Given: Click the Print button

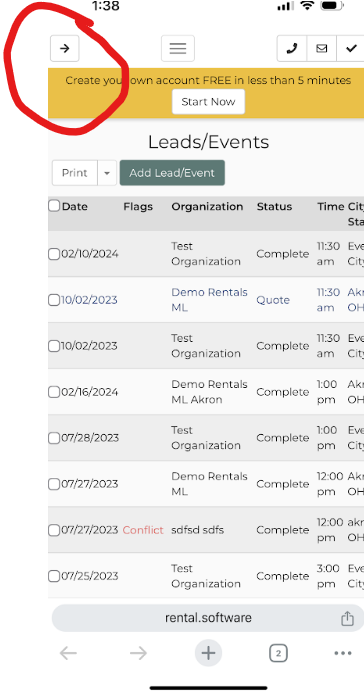Looking at the screenshot, I should click(75, 173).
